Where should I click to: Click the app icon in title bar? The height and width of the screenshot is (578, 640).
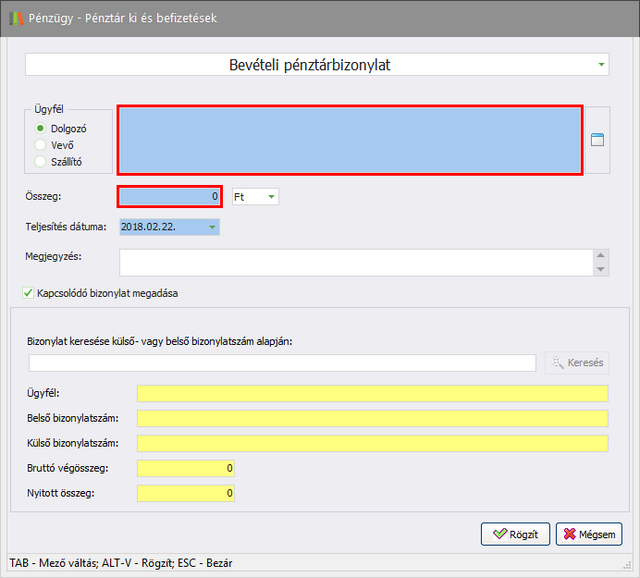[x=14, y=18]
